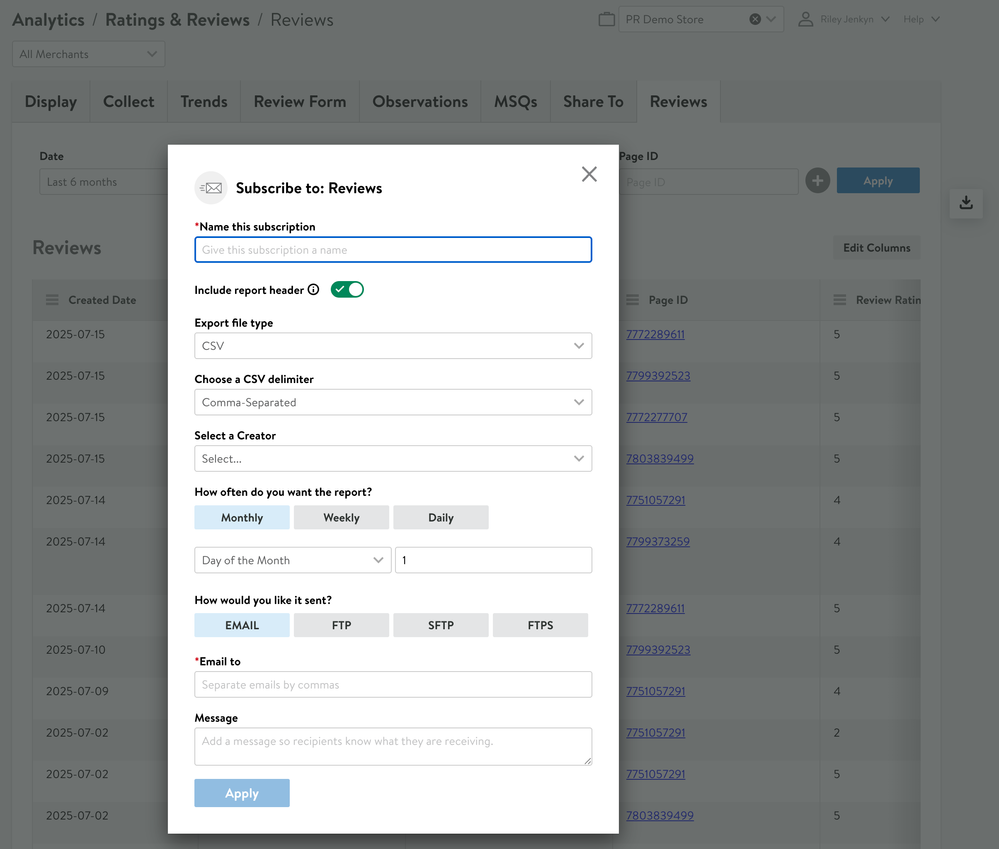The image size is (999, 849).
Task: Open the All Merchants dropdown
Action: coord(89,54)
